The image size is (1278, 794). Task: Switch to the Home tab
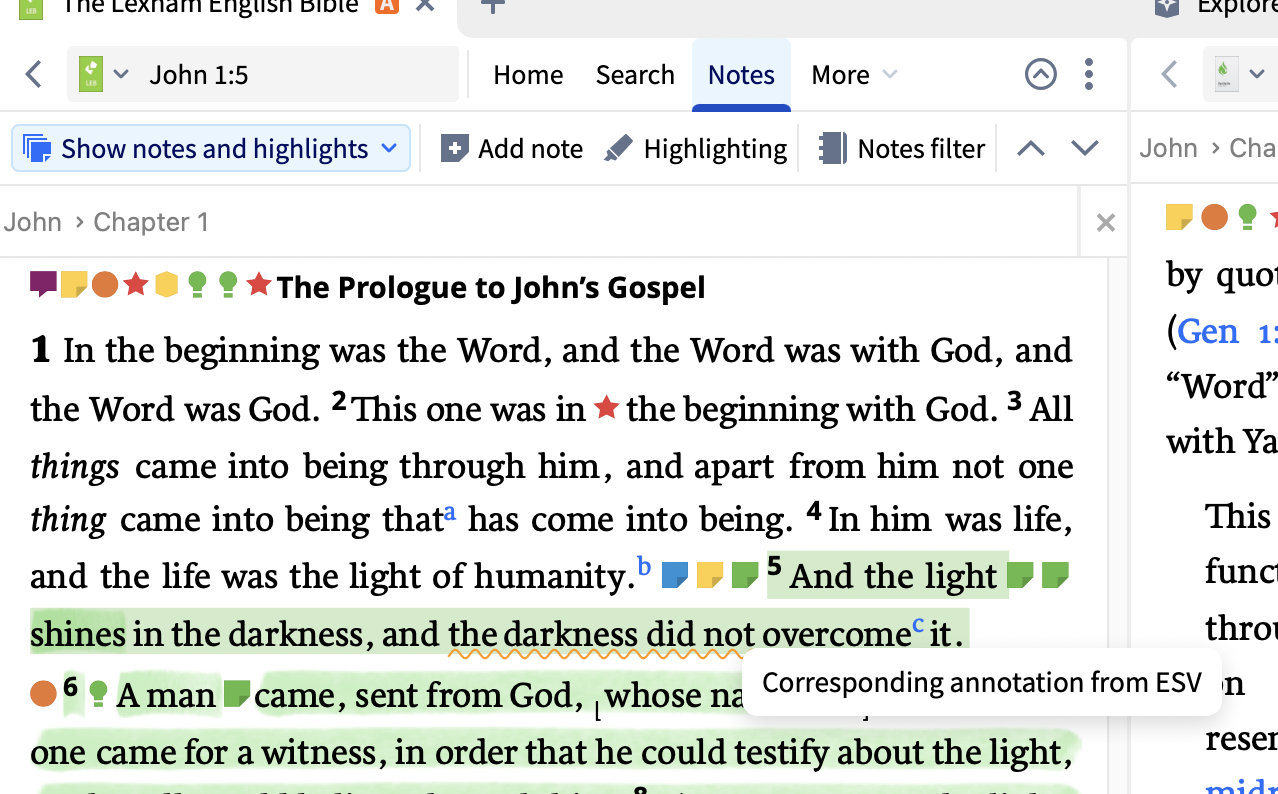[528, 74]
